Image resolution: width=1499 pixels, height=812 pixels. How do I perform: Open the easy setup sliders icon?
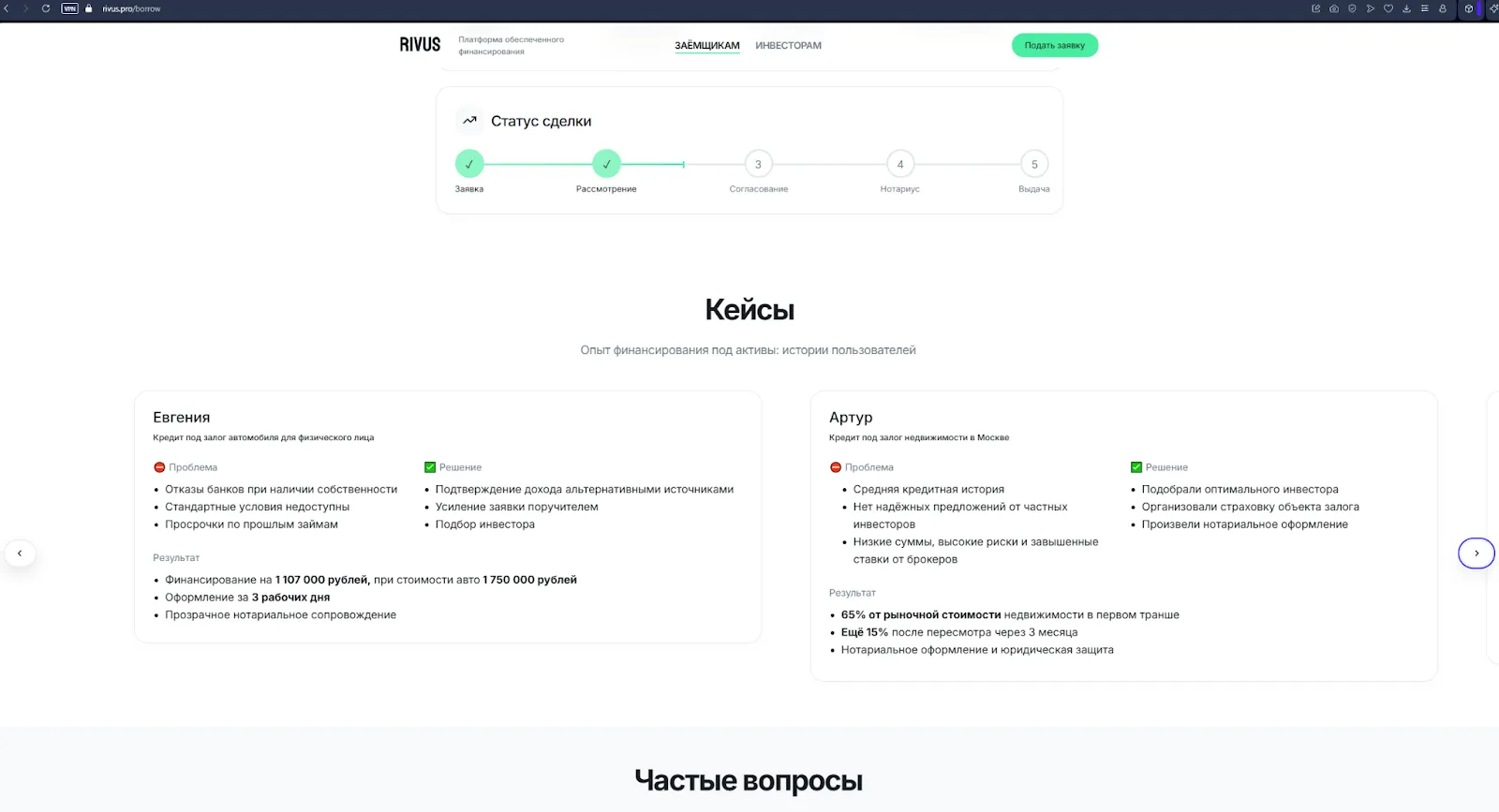[1424, 8]
